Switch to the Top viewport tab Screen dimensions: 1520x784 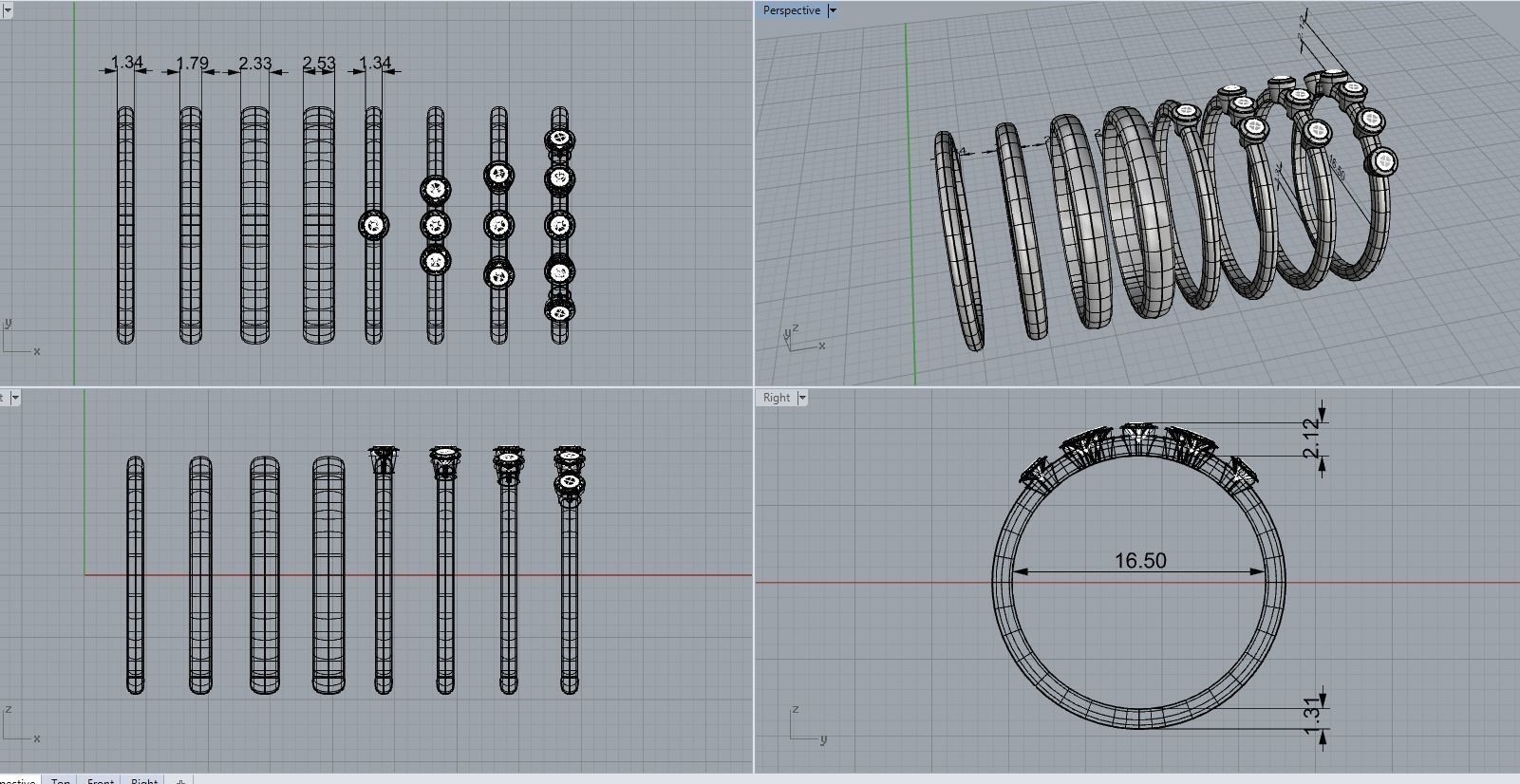click(60, 780)
